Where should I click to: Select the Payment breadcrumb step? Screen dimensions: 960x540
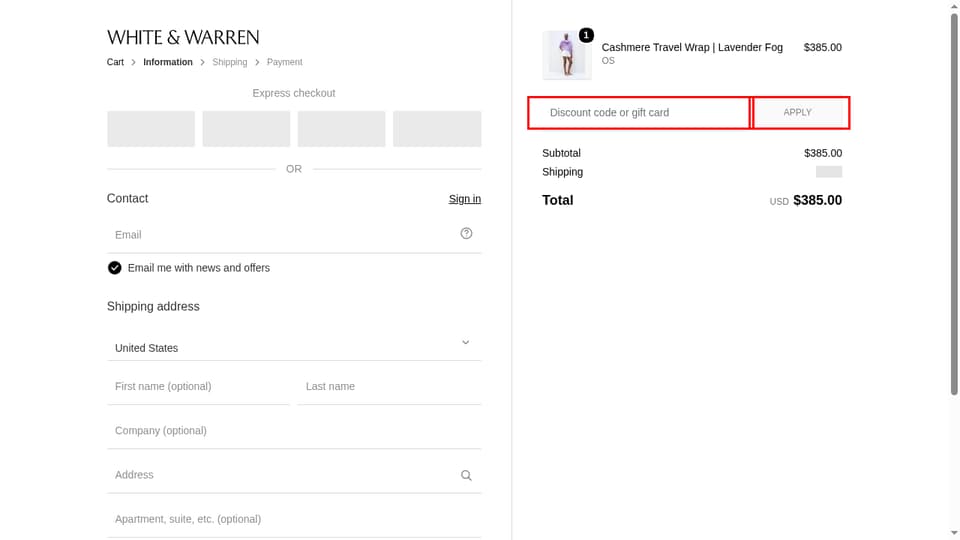coord(284,62)
